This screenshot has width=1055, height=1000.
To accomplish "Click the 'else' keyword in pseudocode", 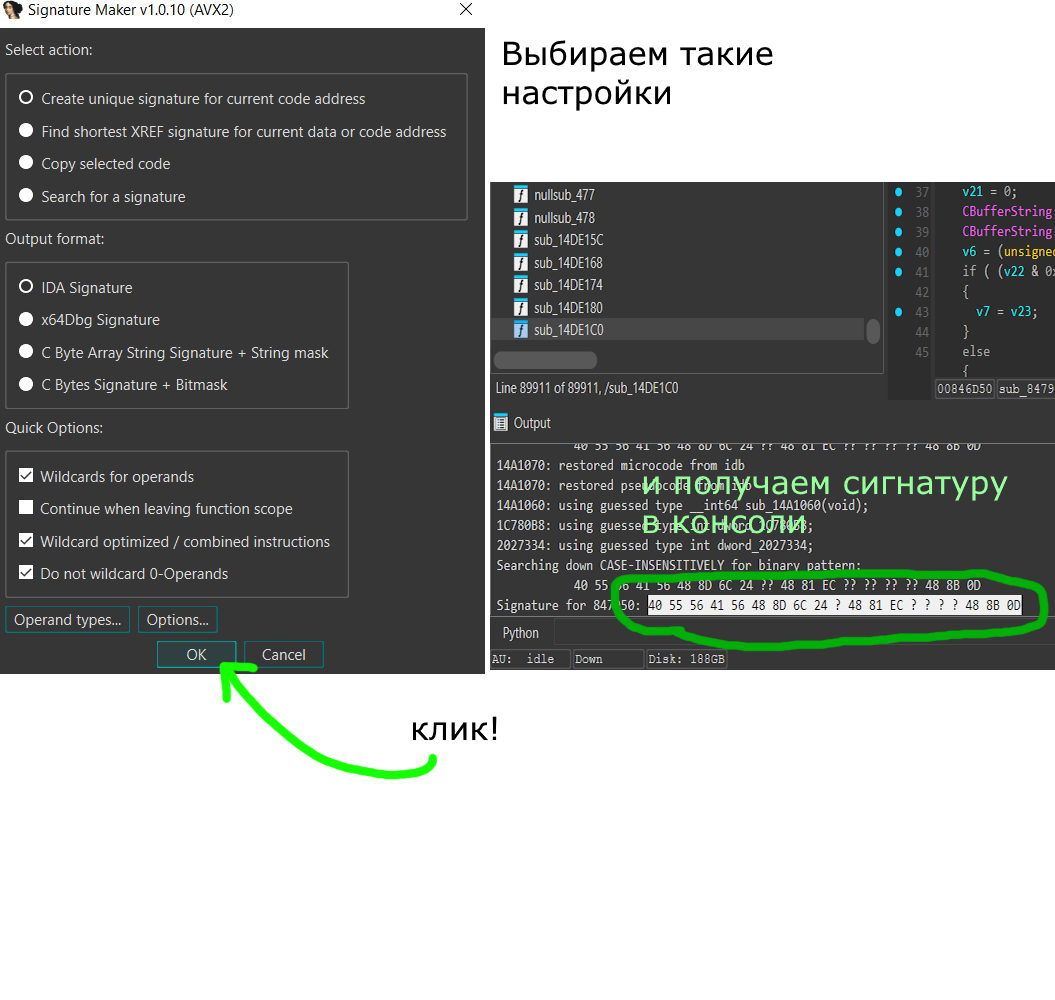I will tap(976, 351).
